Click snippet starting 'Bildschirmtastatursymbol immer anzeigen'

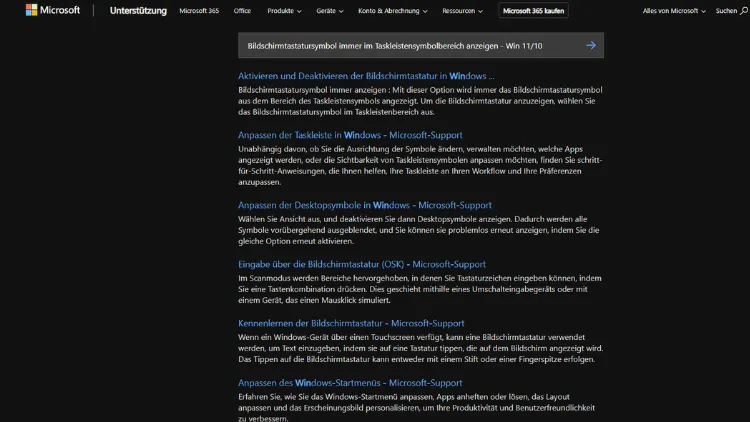[420, 101]
